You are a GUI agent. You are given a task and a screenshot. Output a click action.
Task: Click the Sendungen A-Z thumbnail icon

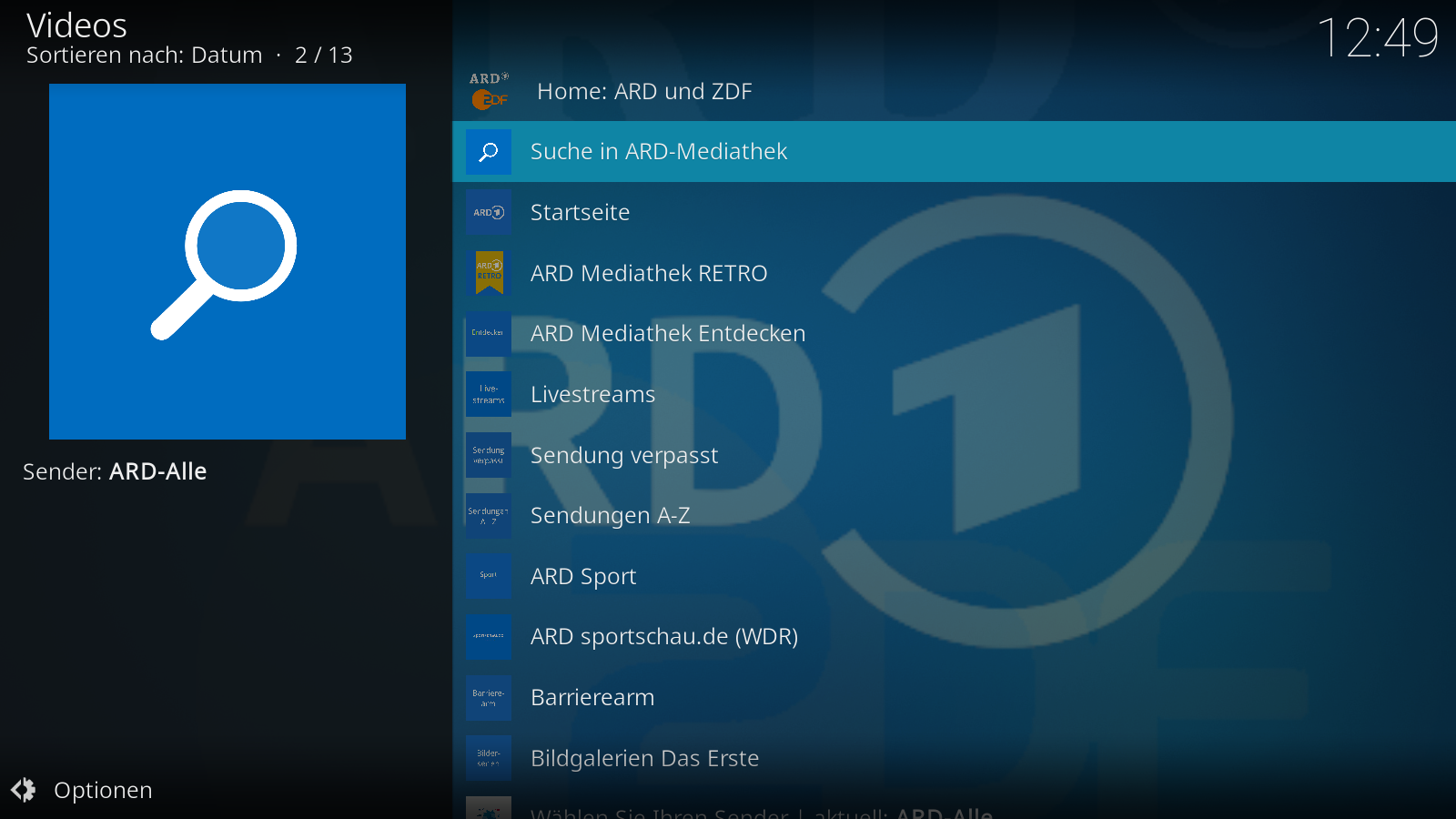tap(489, 516)
